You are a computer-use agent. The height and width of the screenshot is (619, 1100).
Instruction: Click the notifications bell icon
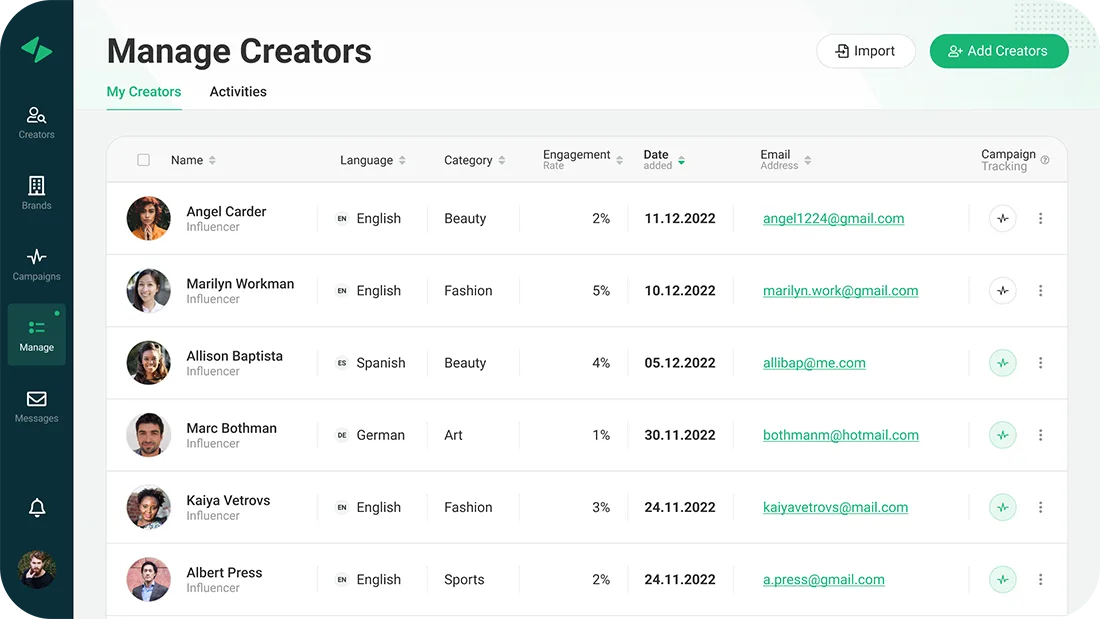pyautogui.click(x=37, y=508)
